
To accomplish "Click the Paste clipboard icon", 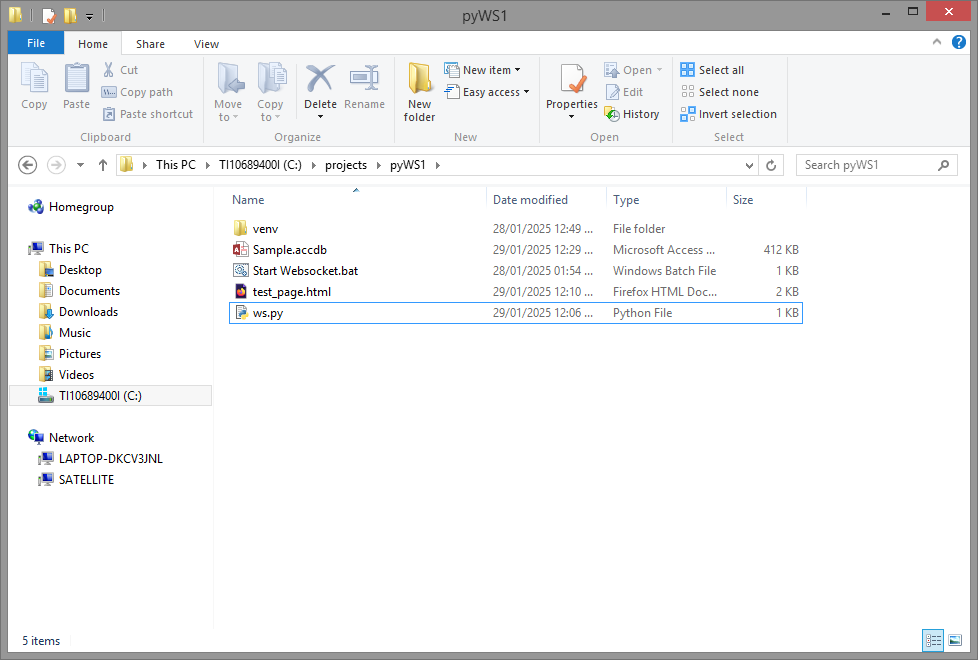I will [77, 79].
